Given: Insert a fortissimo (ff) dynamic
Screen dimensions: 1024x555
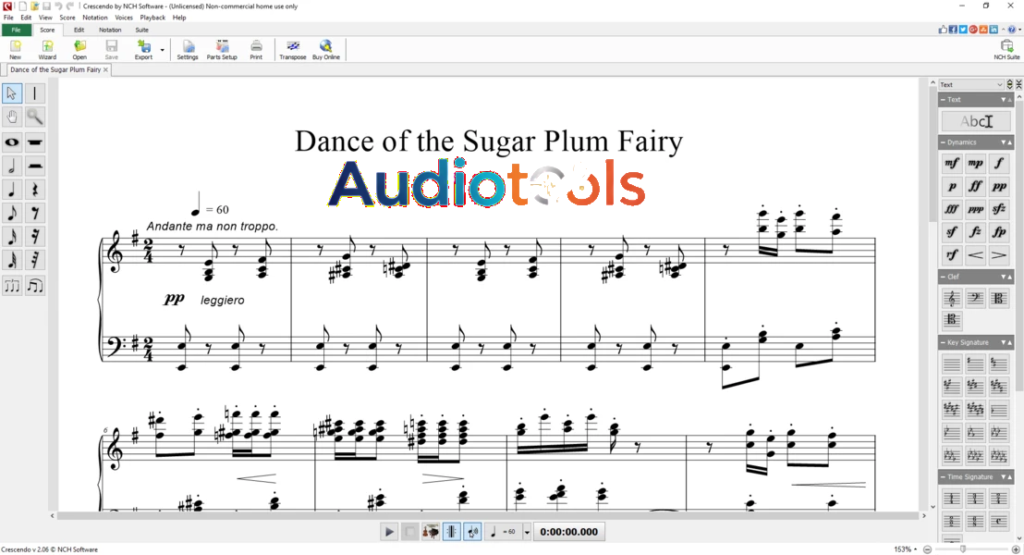Looking at the screenshot, I should coord(975,187).
